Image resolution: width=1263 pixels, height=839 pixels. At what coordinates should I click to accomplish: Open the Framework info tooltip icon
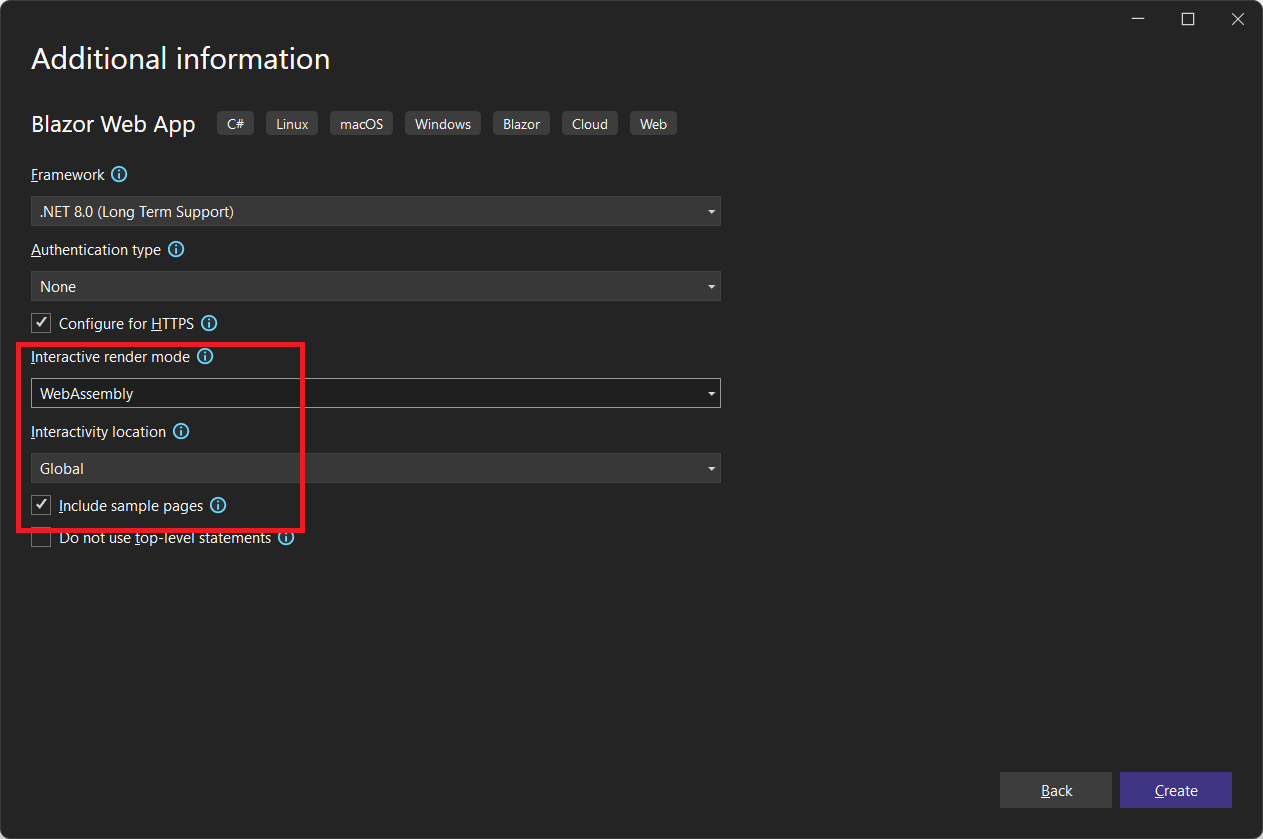coord(119,174)
